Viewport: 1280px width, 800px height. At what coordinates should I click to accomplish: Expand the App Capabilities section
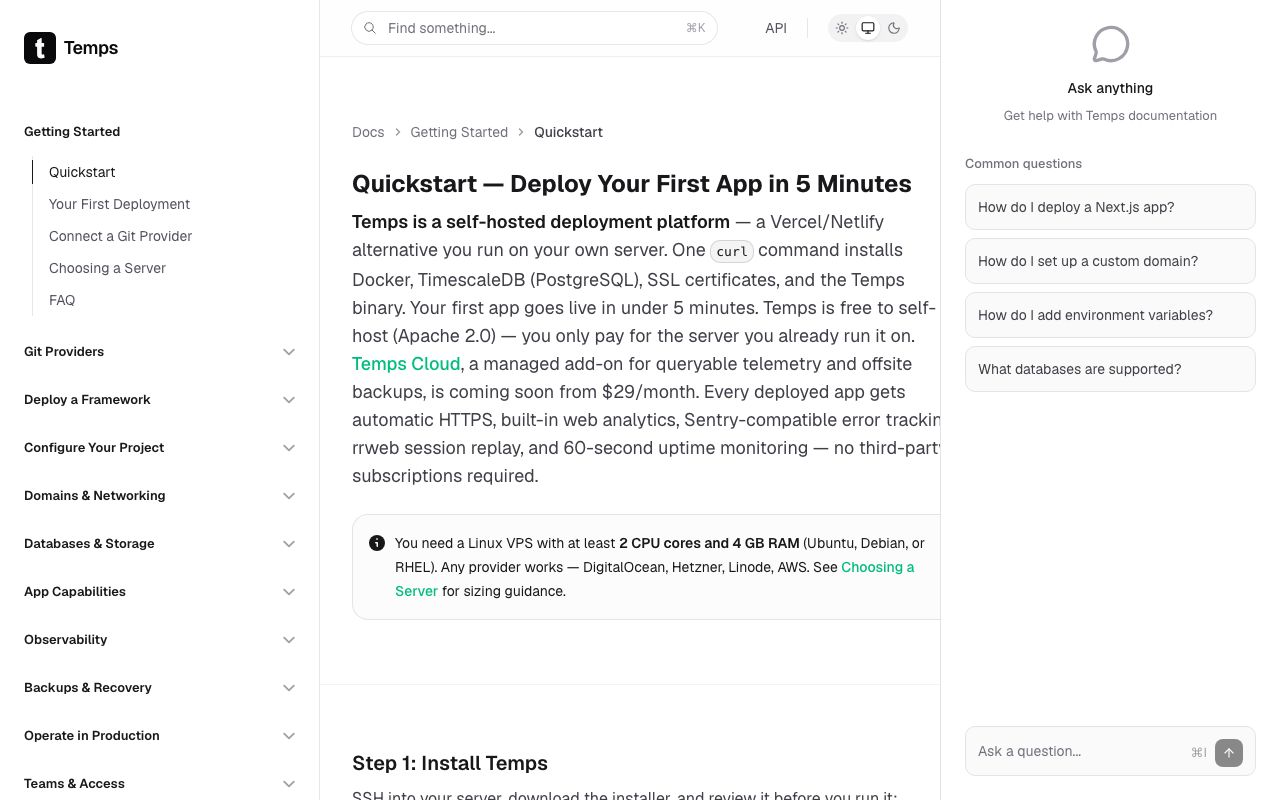pyautogui.click(x=160, y=592)
